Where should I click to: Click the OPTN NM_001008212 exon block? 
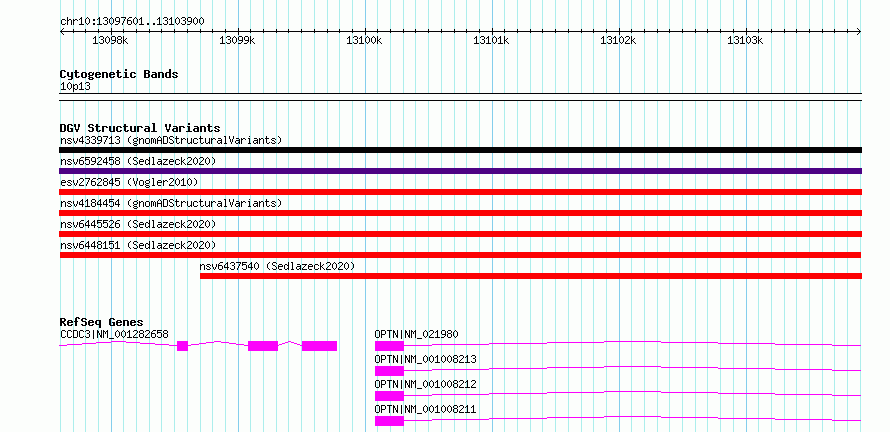coord(389,396)
